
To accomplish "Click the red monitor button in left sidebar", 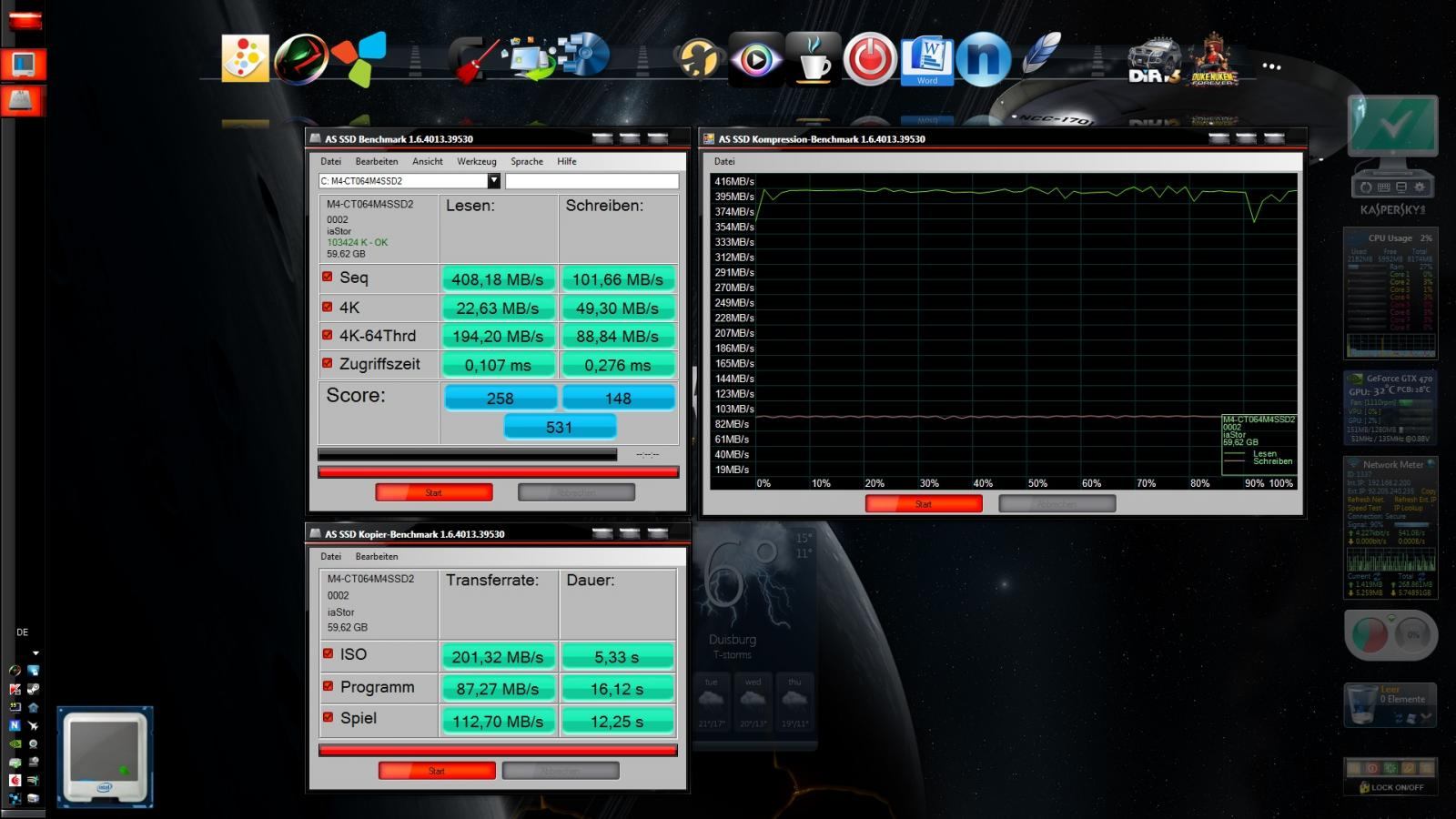I will (23, 65).
